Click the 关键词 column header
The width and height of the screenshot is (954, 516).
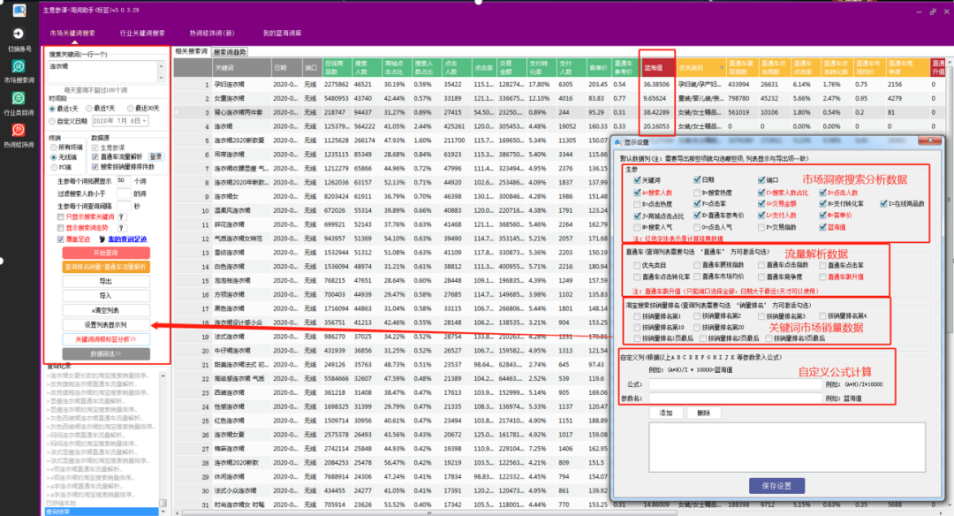coord(240,68)
